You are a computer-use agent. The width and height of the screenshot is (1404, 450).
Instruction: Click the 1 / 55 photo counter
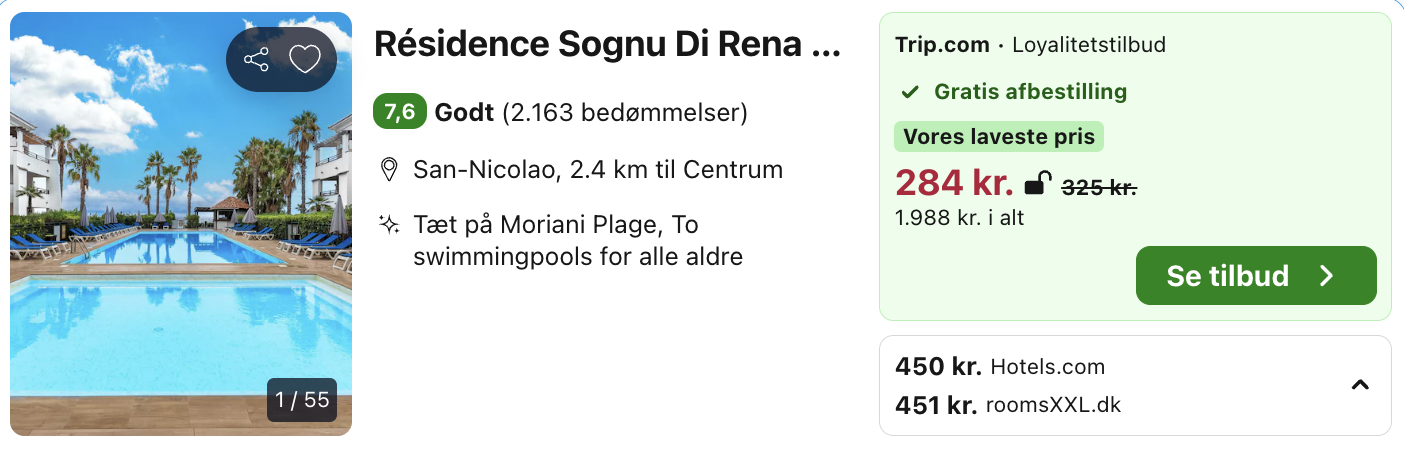tap(302, 400)
